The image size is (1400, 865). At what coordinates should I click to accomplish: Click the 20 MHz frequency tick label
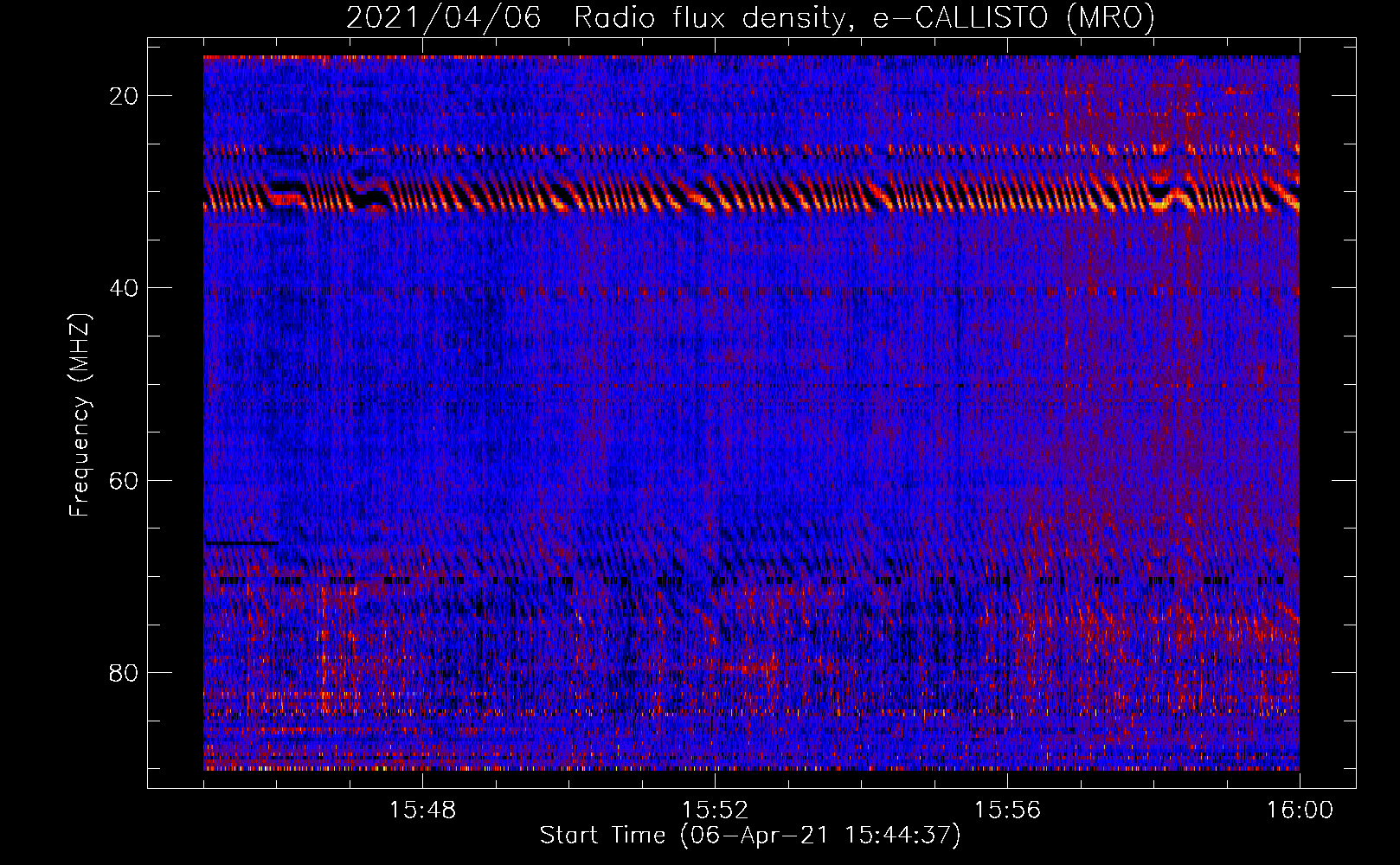click(x=124, y=96)
